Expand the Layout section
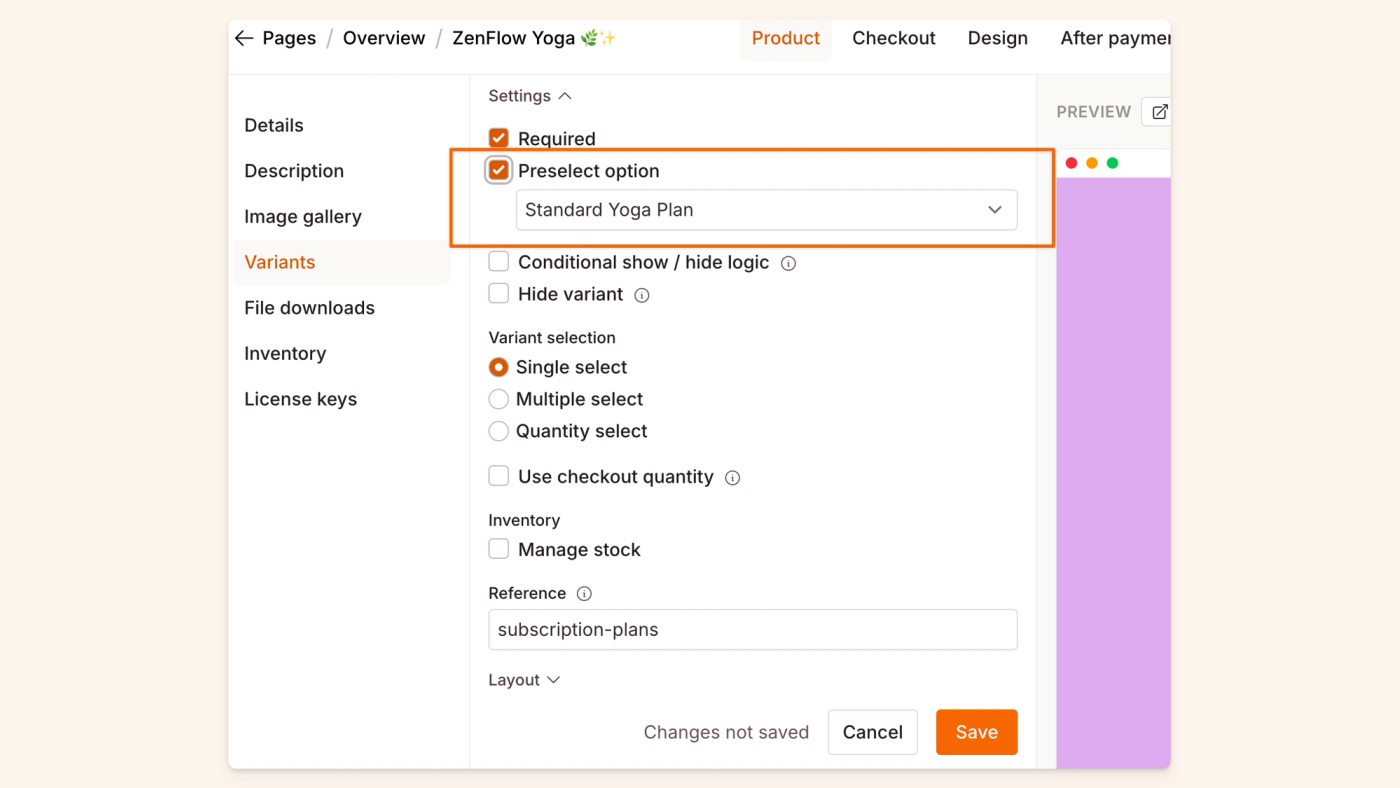1400x788 pixels. tap(524, 680)
